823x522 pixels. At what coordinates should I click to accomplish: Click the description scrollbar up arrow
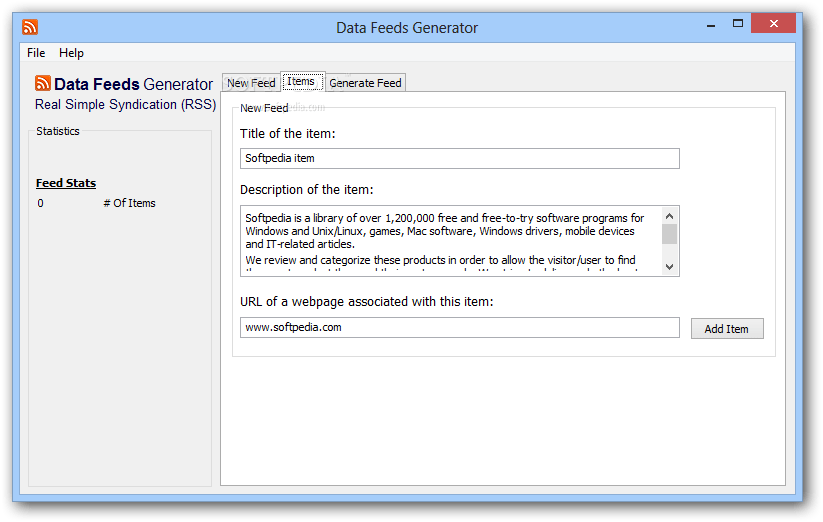[669, 216]
